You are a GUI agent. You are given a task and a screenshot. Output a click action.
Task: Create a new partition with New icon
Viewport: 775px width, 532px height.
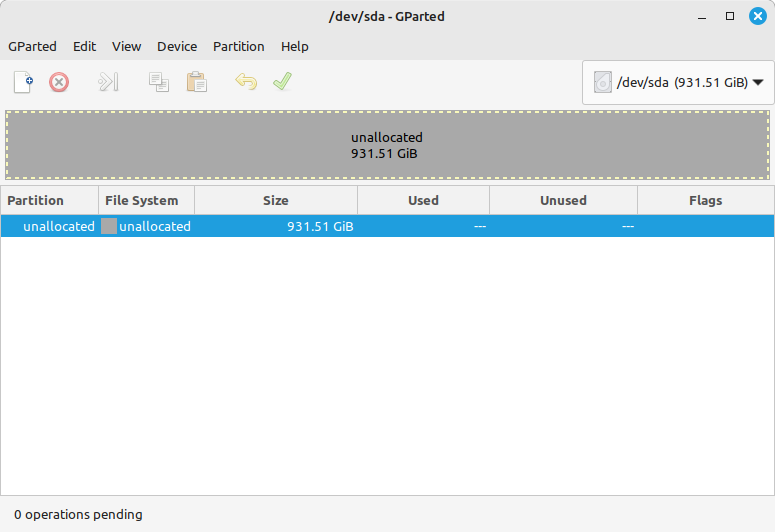coord(23,82)
